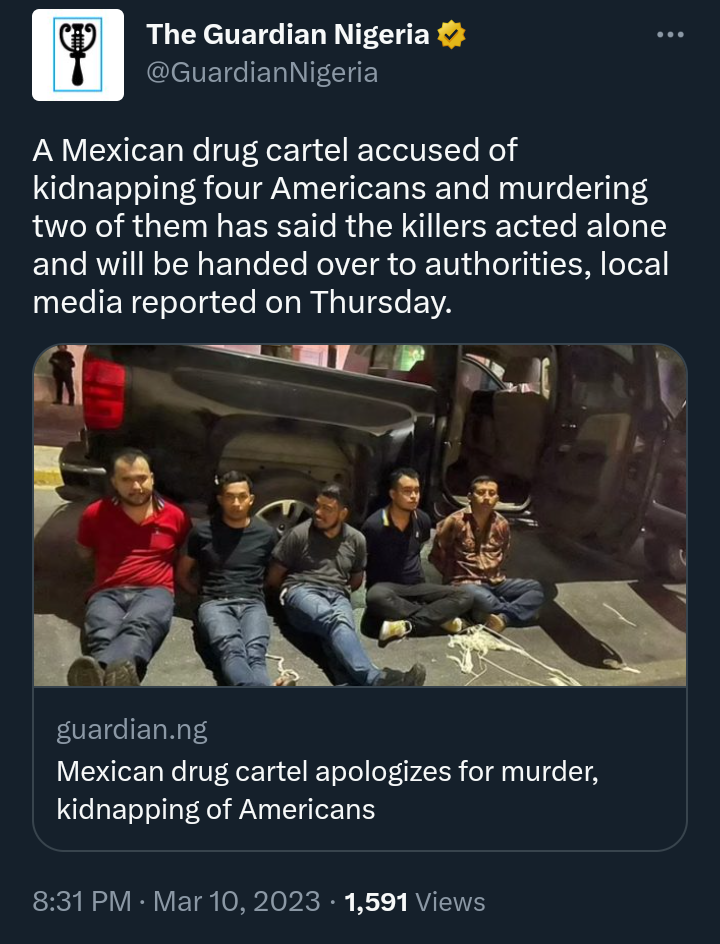Click 'media reported on Thursday.' in the tweet
This screenshot has width=720, height=944.
click(x=242, y=302)
